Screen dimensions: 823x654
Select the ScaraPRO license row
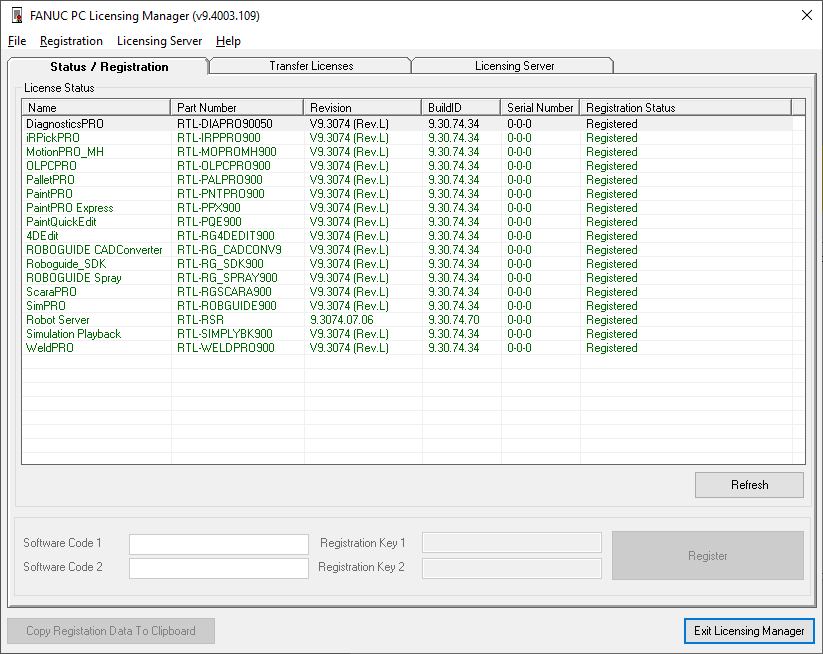pos(407,292)
